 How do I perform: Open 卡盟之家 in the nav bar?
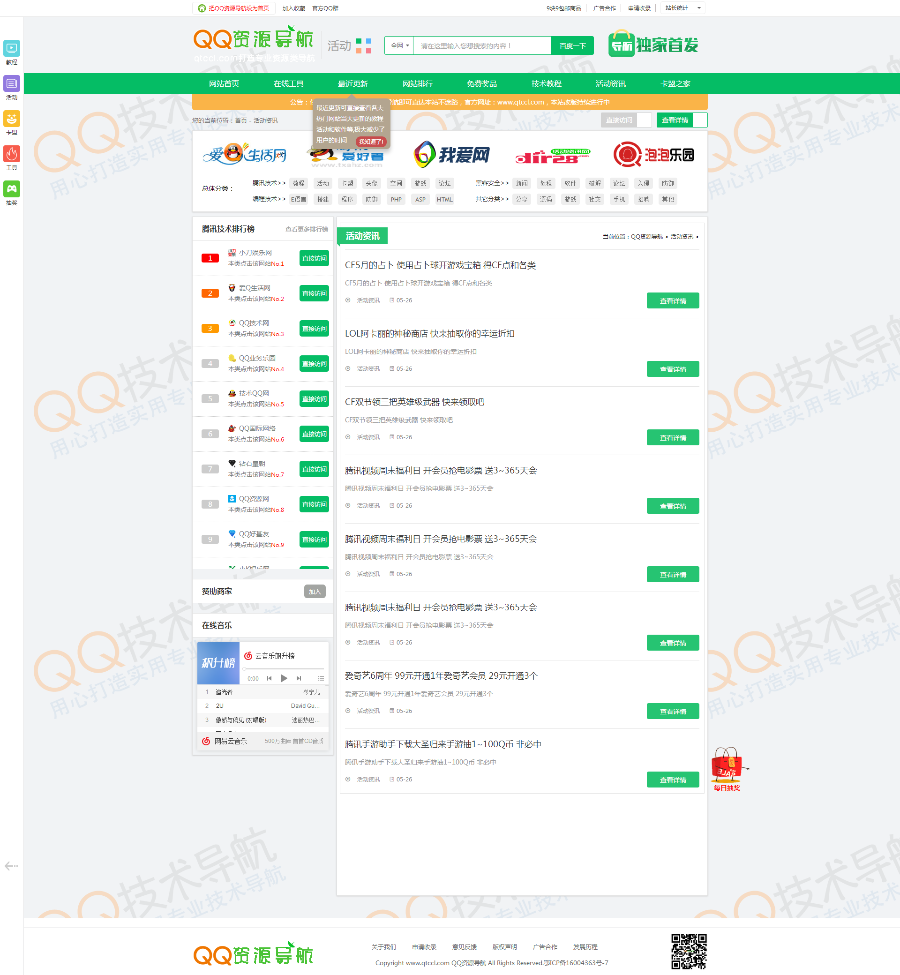pos(675,83)
